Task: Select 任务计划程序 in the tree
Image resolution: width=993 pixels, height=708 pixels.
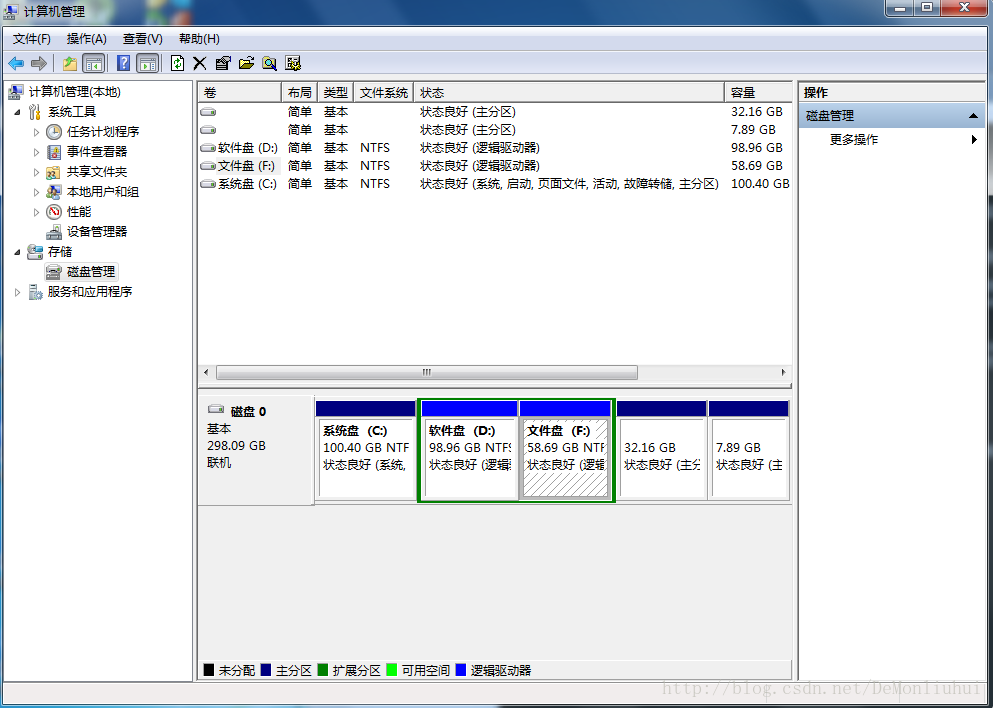Action: [x=103, y=132]
